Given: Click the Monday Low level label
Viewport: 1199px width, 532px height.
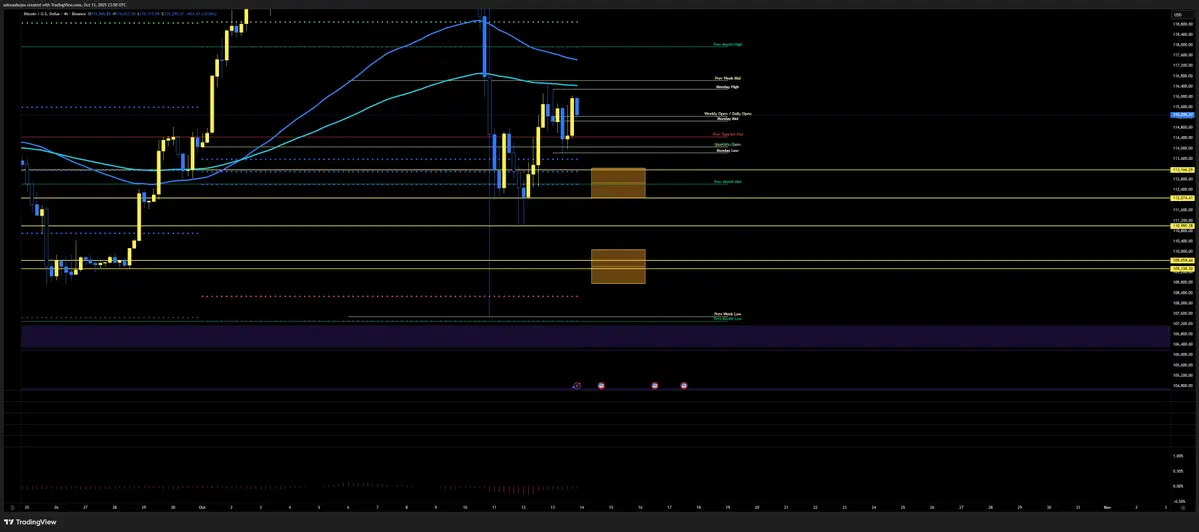Looking at the screenshot, I should coord(727,151).
